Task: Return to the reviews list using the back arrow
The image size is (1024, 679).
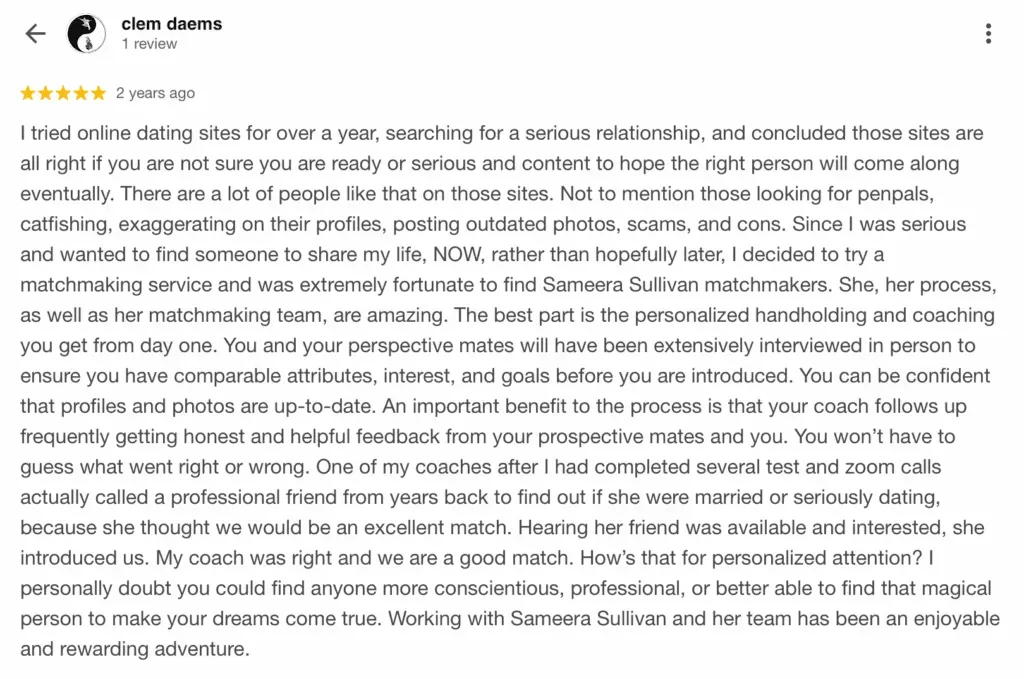Action: point(34,33)
